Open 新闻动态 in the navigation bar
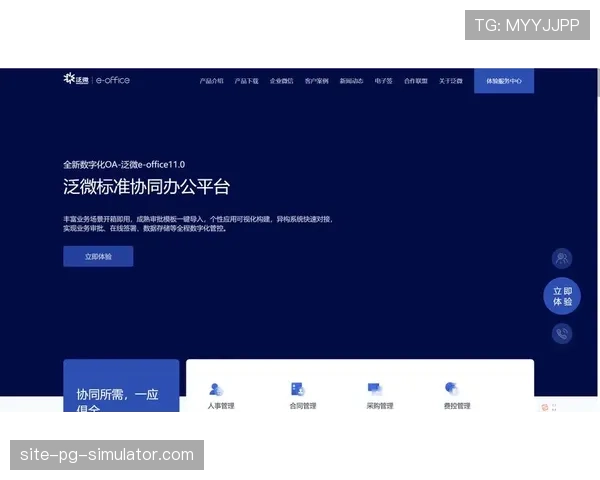This screenshot has width=600, height=480. [x=351, y=81]
